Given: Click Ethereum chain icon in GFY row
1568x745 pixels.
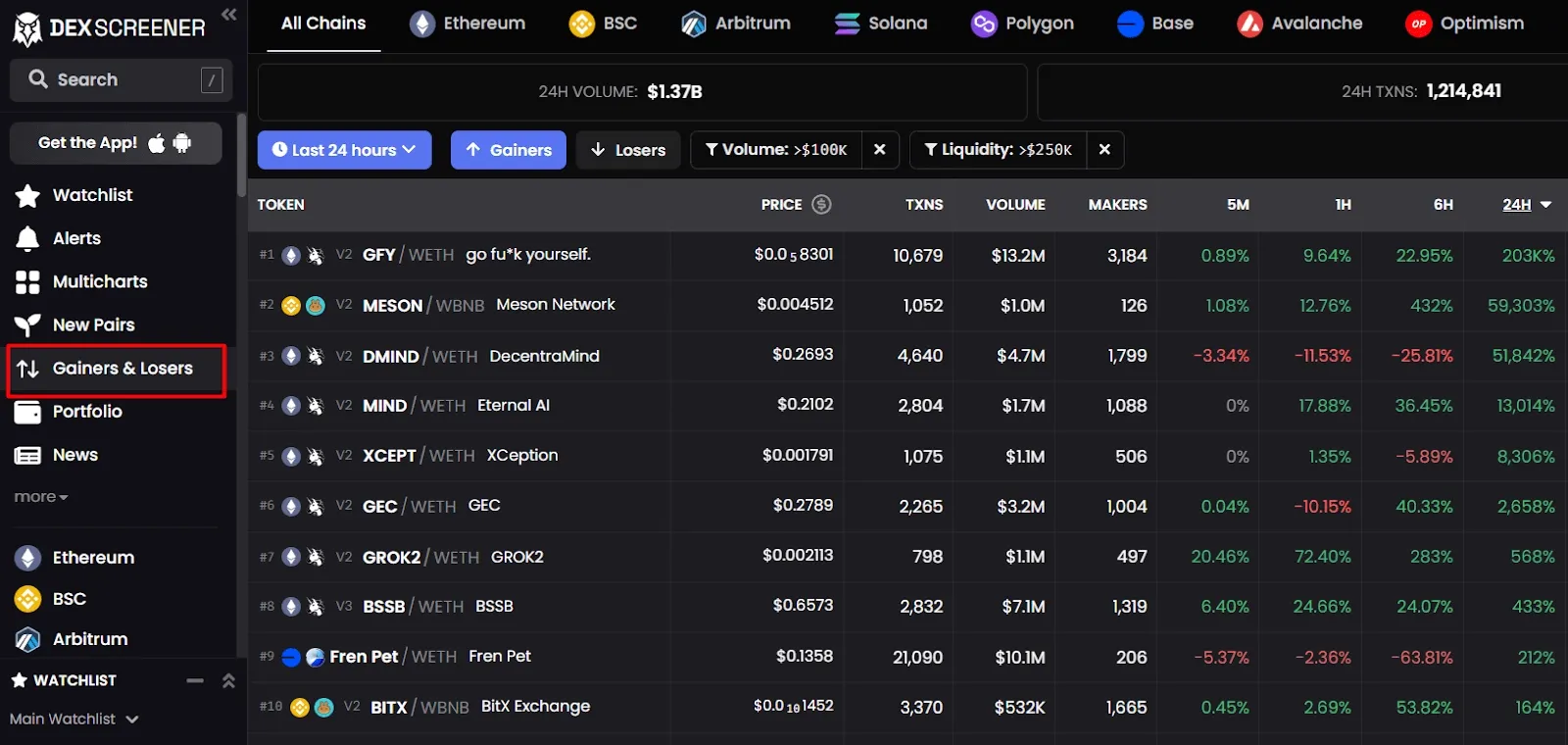Looking at the screenshot, I should pyautogui.click(x=291, y=256).
